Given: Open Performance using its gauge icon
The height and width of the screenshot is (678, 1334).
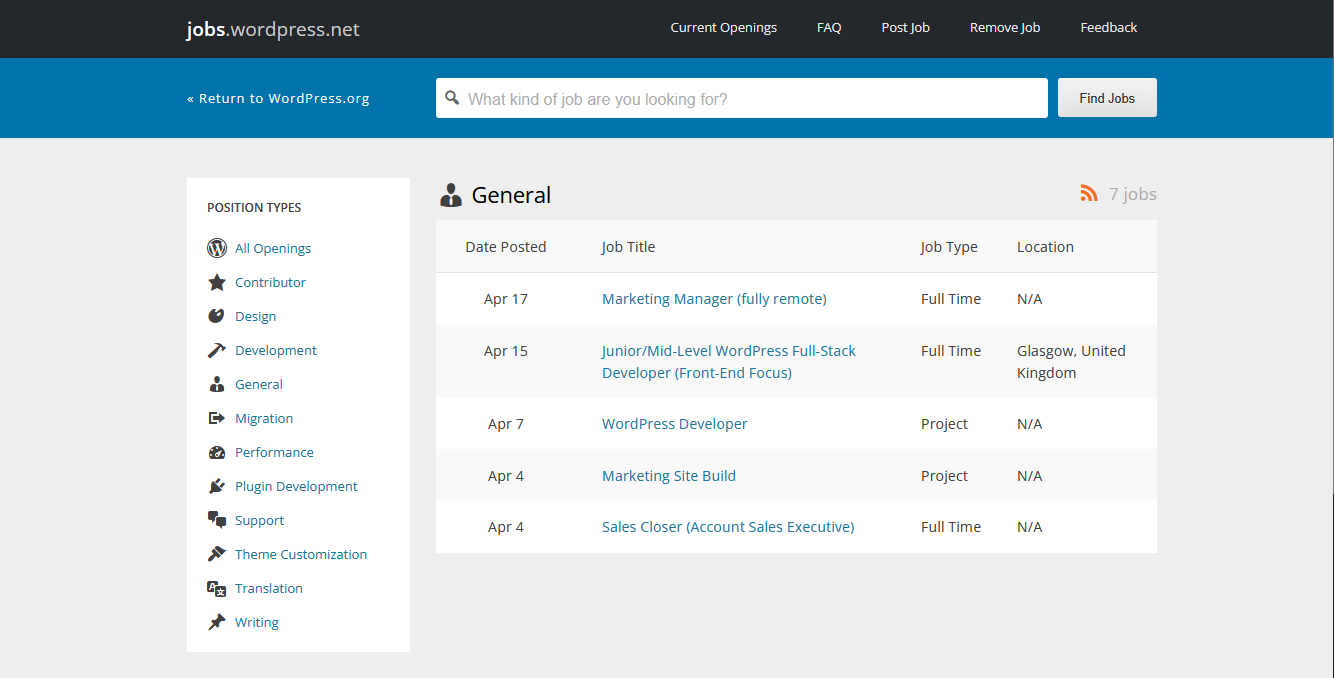Looking at the screenshot, I should (217, 452).
